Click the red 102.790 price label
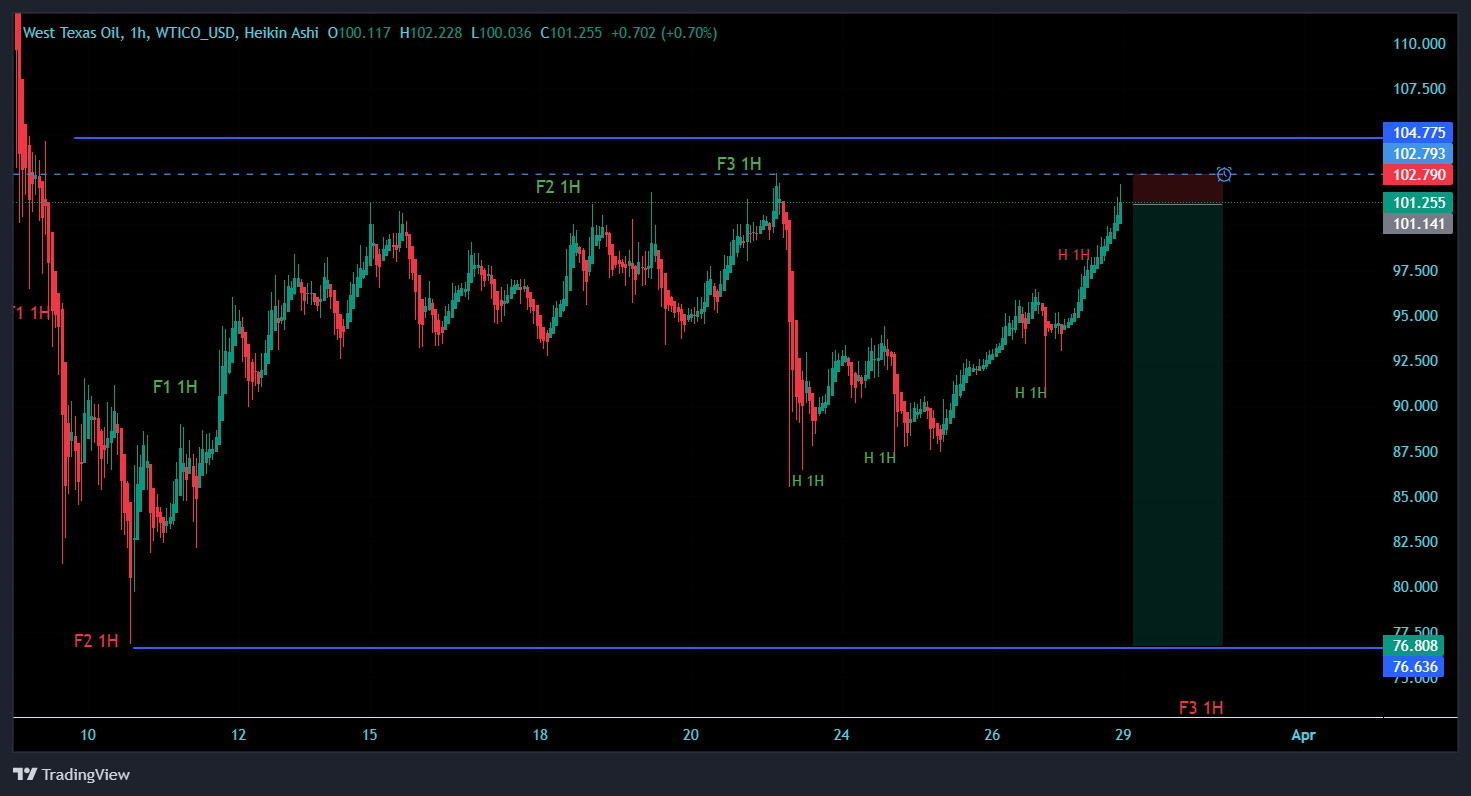This screenshot has width=1471, height=796. (x=1412, y=175)
